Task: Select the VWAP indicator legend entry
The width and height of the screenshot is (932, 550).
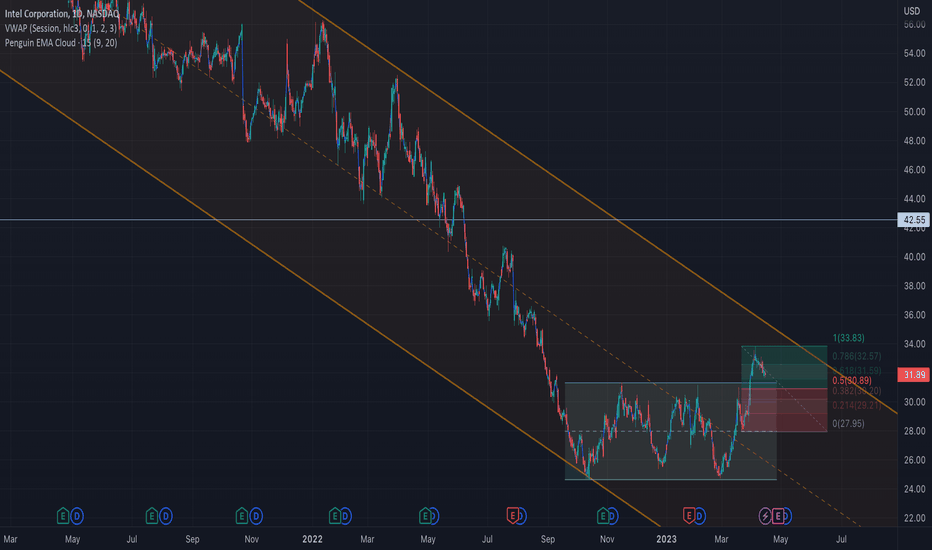Action: coord(61,28)
